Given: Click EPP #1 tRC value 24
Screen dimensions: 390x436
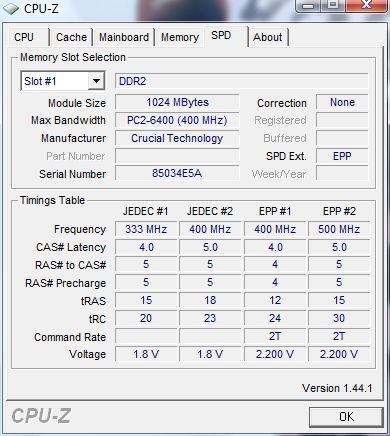Looking at the screenshot, I should [x=275, y=318].
